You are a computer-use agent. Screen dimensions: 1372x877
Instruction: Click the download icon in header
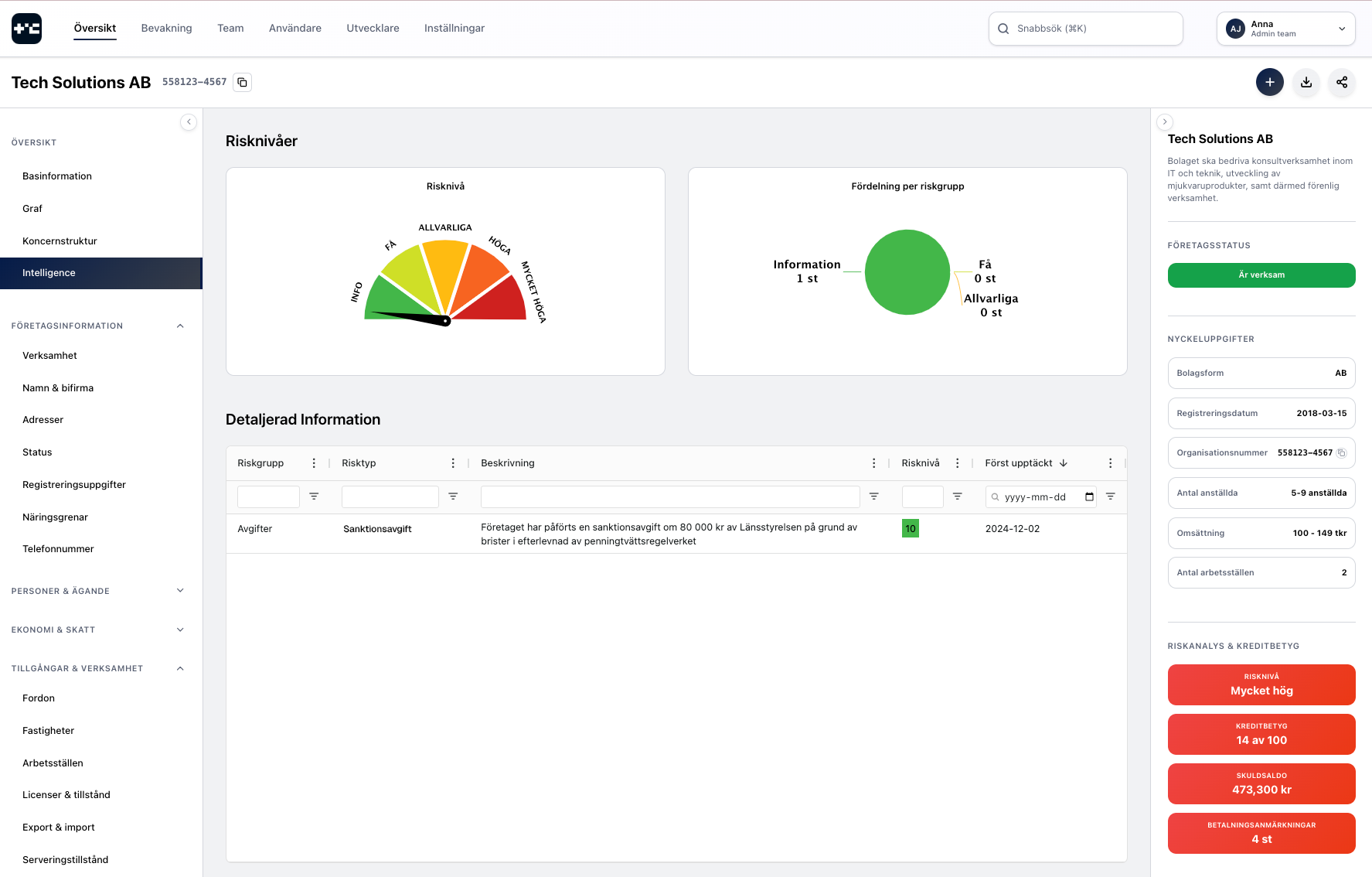1306,82
